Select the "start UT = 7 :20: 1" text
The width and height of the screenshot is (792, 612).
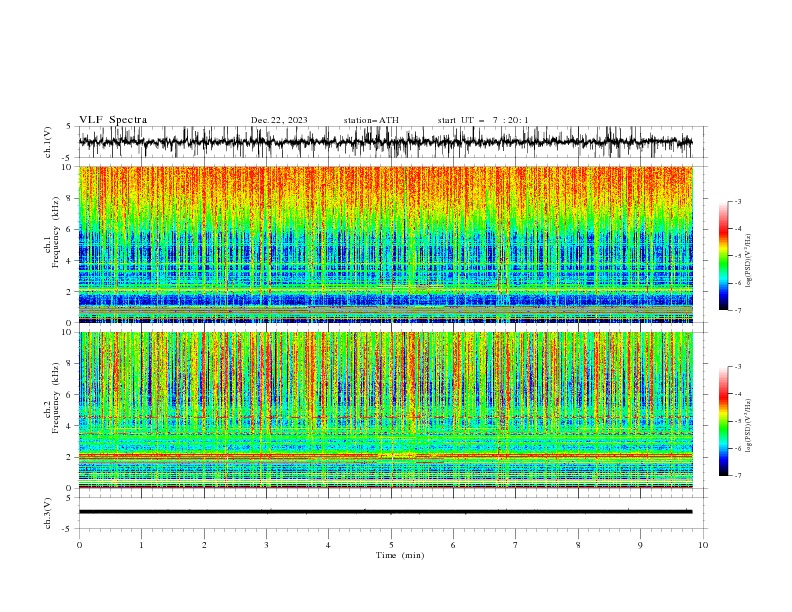pyautogui.click(x=483, y=120)
